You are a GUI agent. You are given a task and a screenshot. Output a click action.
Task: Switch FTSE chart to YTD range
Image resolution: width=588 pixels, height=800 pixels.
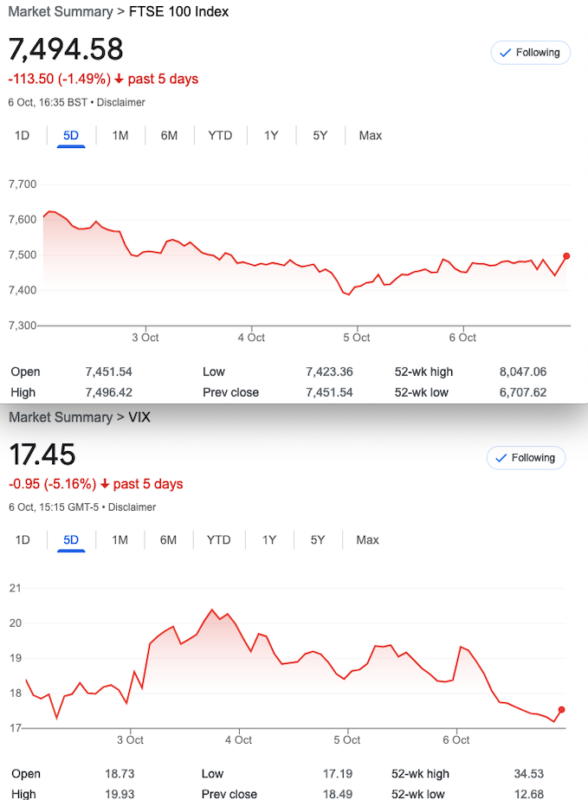pyautogui.click(x=220, y=136)
